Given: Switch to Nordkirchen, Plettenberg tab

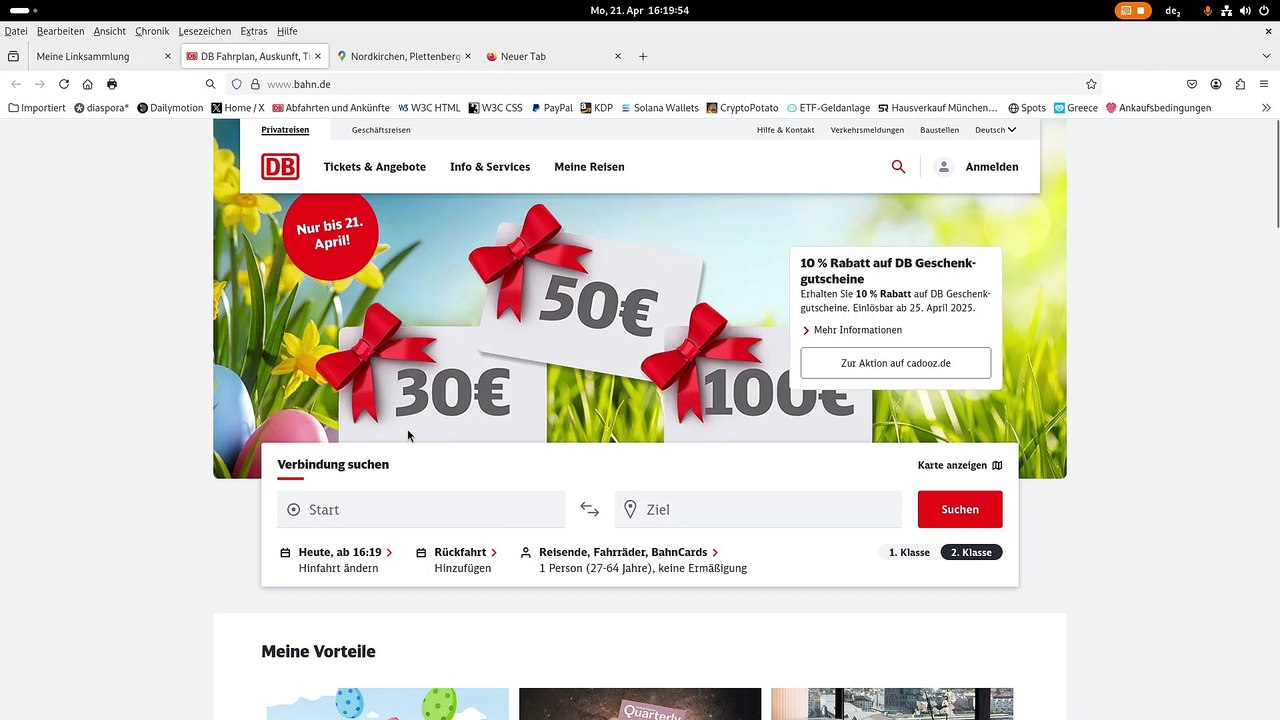Looking at the screenshot, I should (x=405, y=56).
